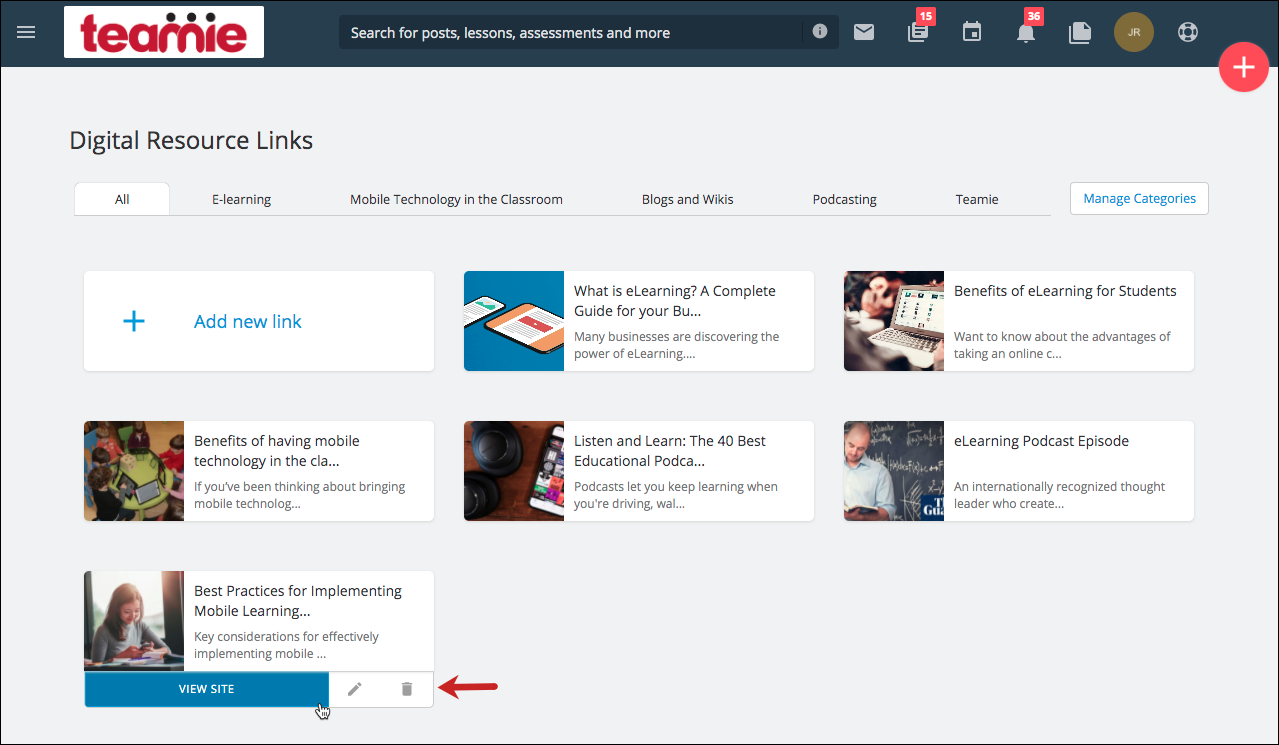Select the All category tab
The image size is (1279, 745).
(x=122, y=199)
